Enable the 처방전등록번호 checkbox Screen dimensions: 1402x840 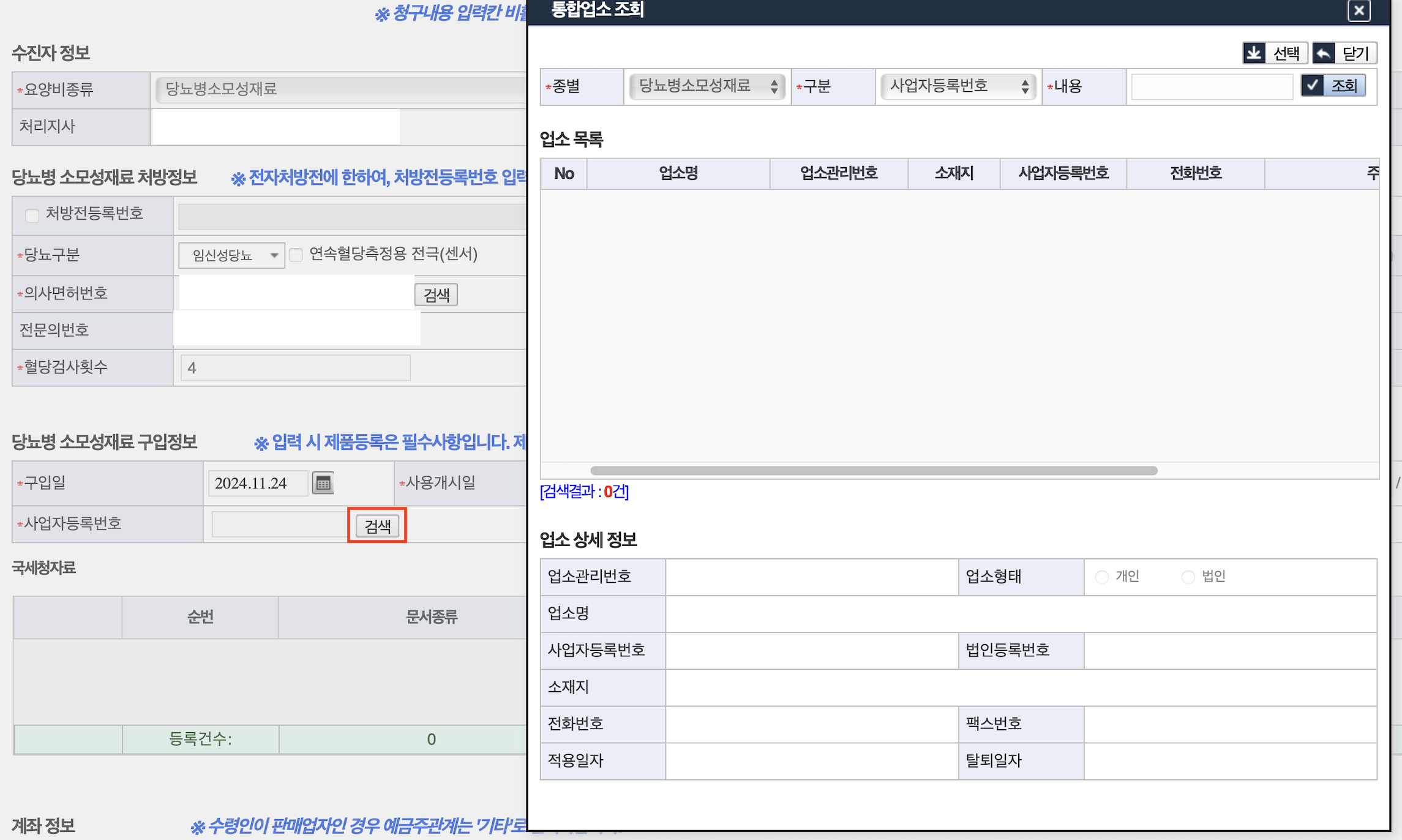(x=32, y=214)
